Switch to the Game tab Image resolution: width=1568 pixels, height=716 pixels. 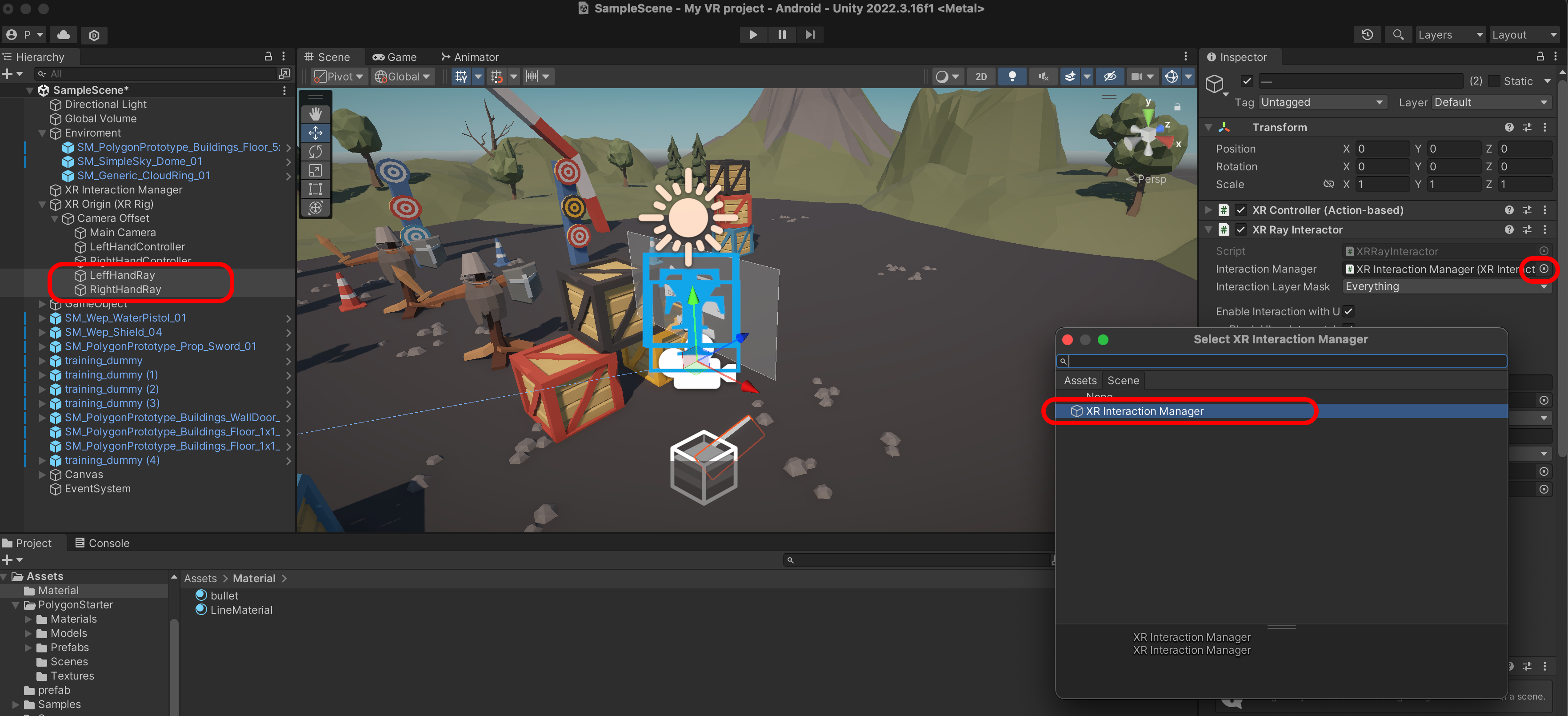(x=394, y=56)
